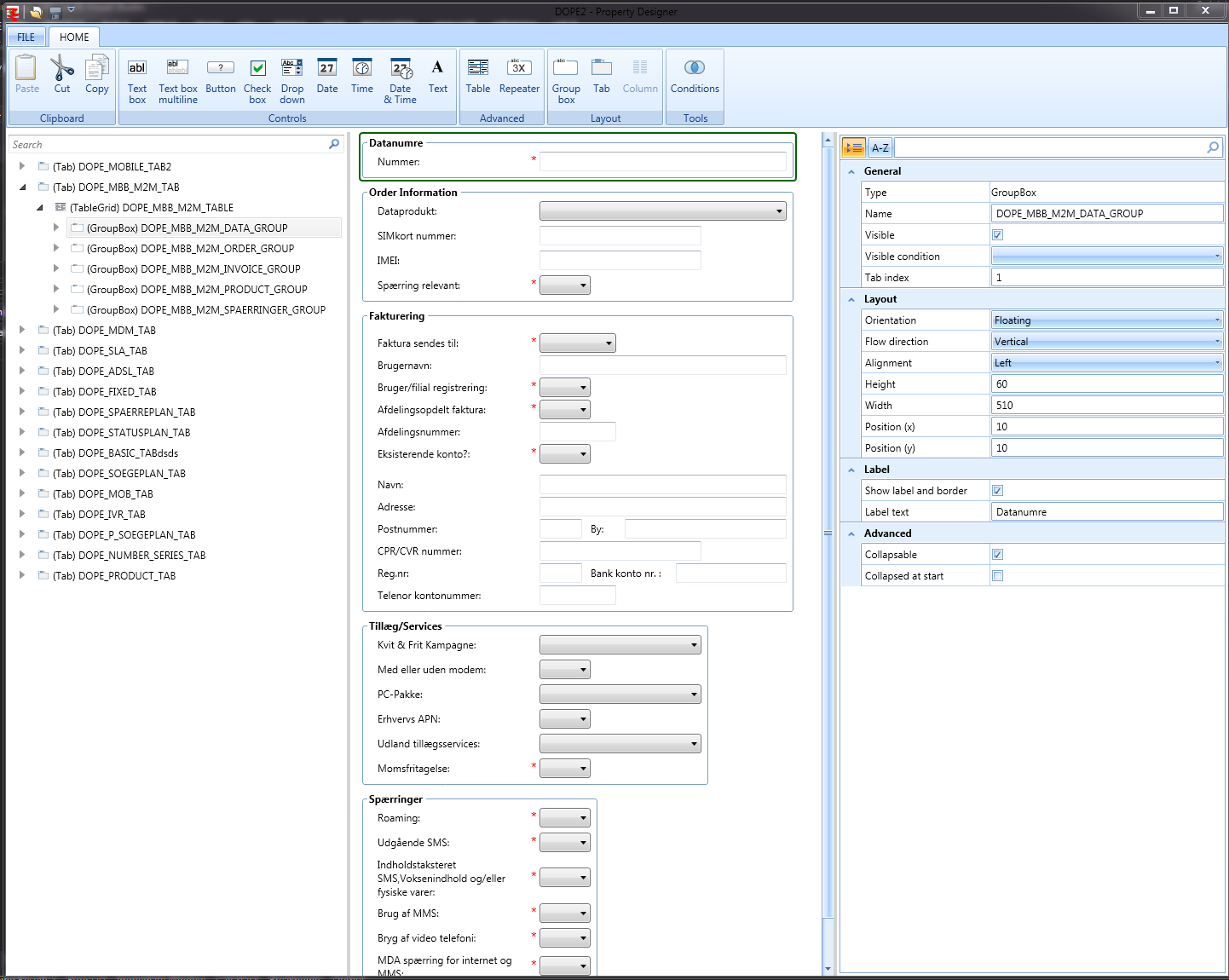1229x980 pixels.
Task: Toggle the Collapsable checkbox
Action: point(998,555)
